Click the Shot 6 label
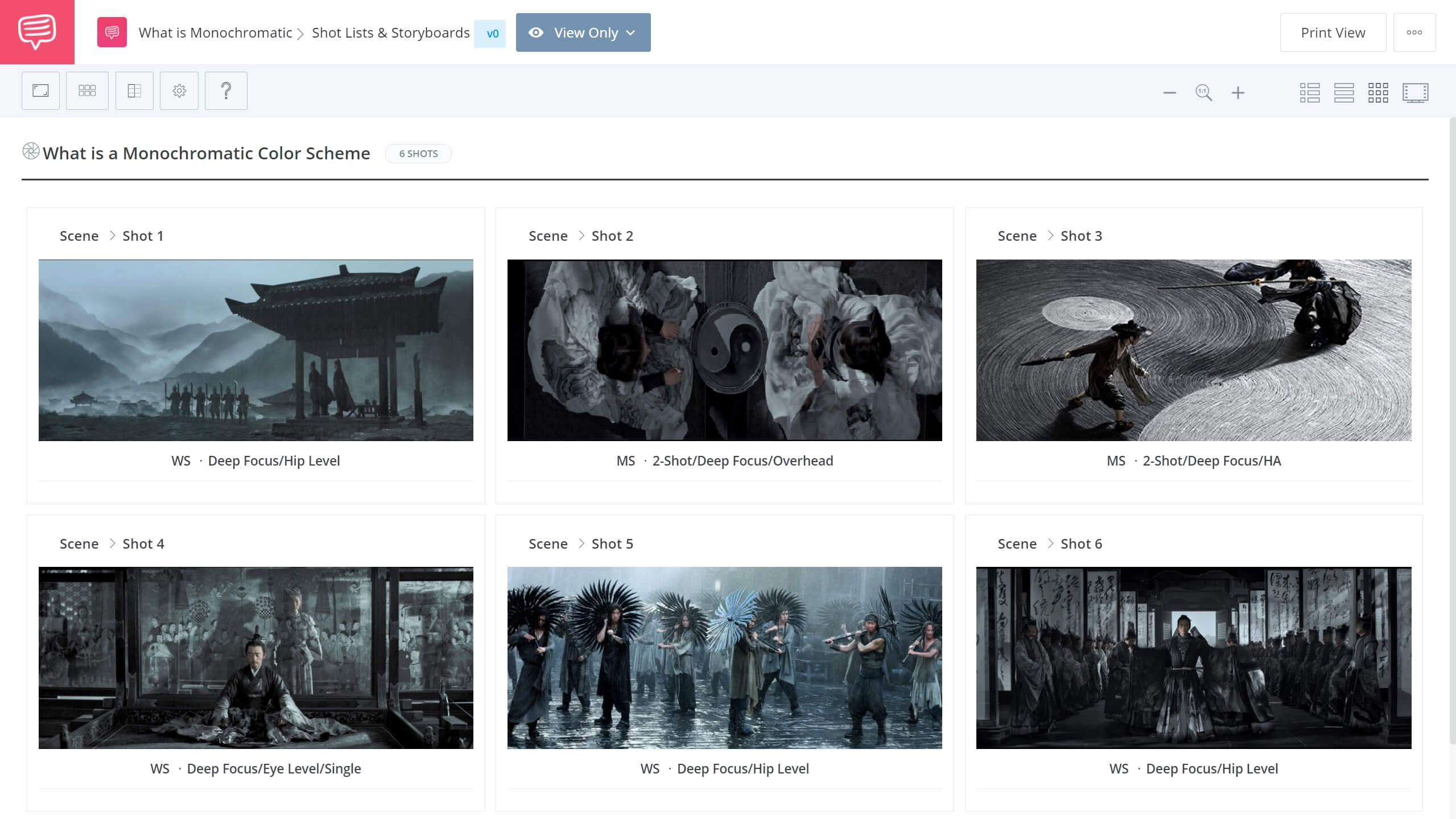1456x819 pixels. [1081, 544]
